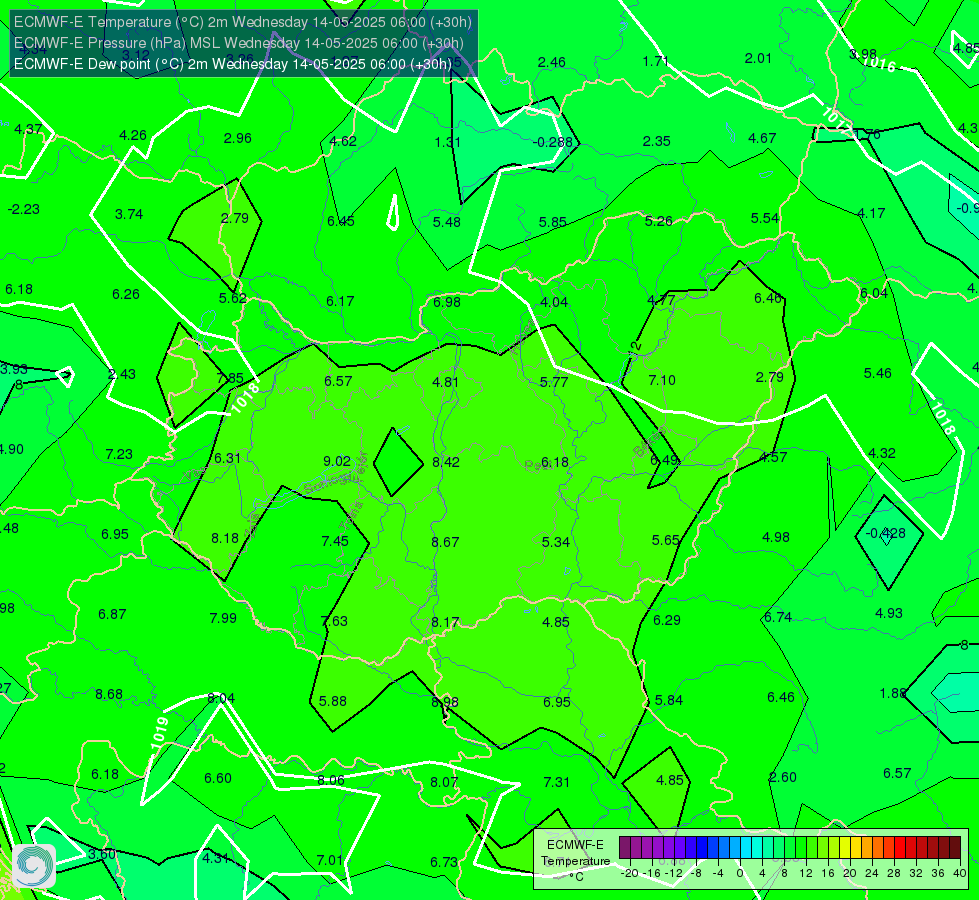This screenshot has height=900, width=979.
Task: Click the 5.65 dew point value
Action: point(666,540)
